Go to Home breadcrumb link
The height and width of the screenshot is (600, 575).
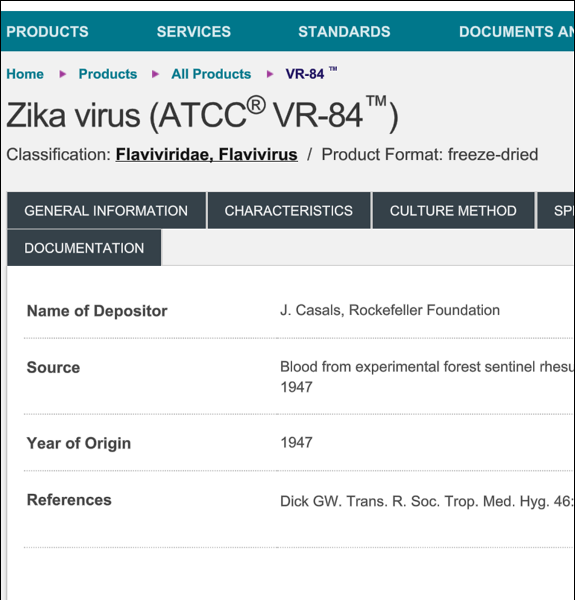pos(25,74)
